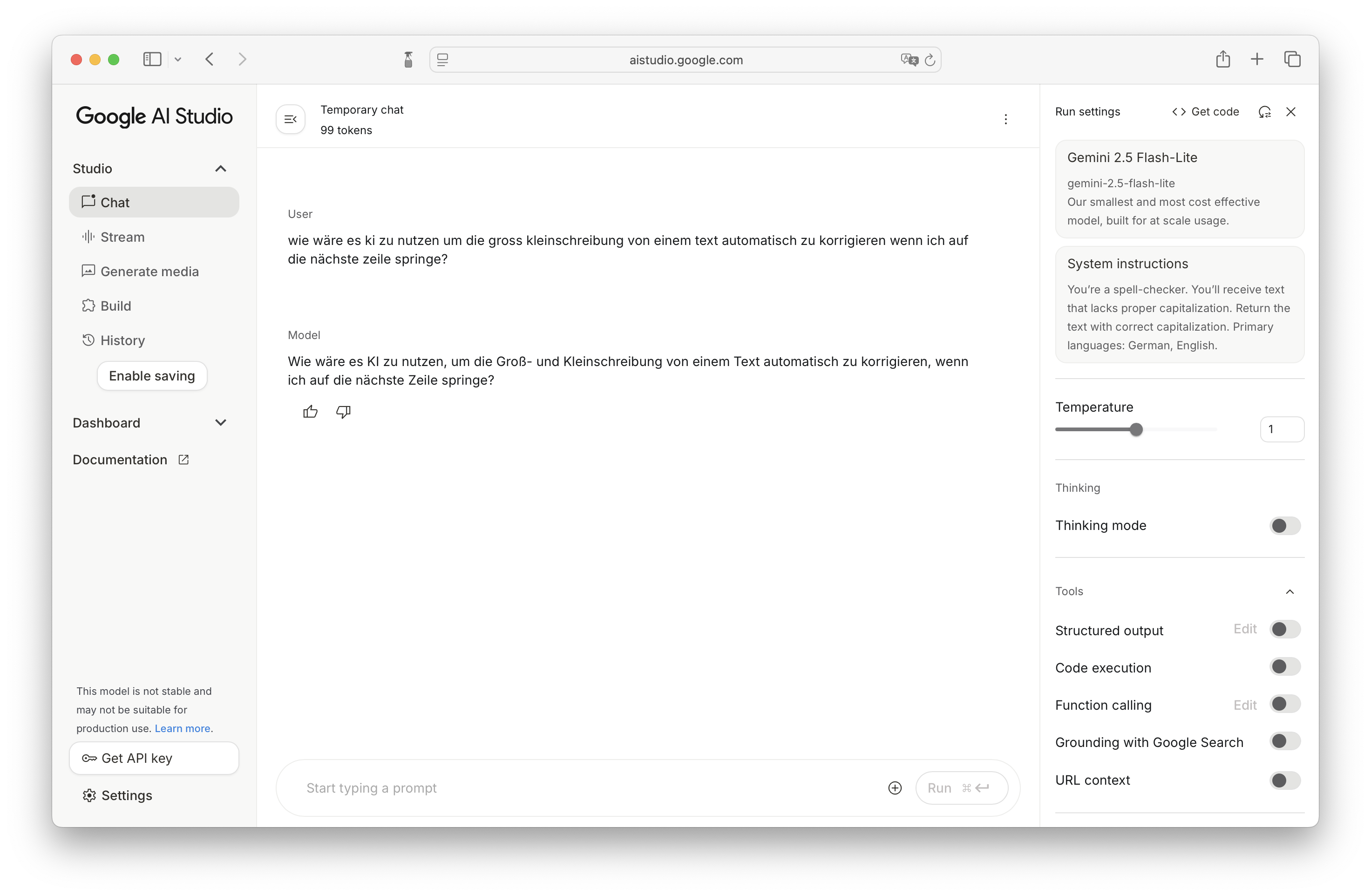Click the thumbs up icon on the model response
Viewport: 1371px width, 896px height.
[310, 411]
